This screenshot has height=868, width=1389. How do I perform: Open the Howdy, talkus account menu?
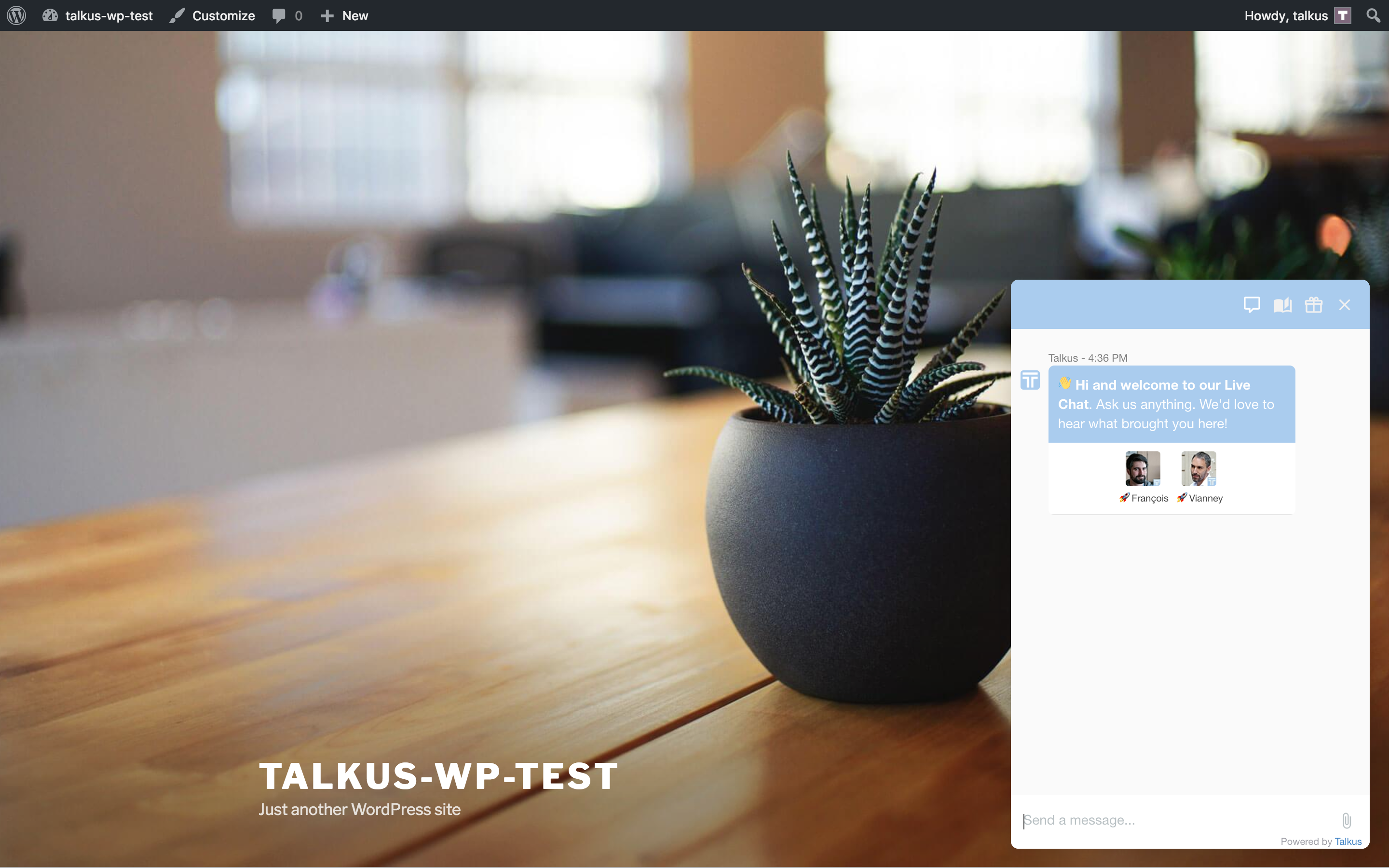[x=1297, y=15]
